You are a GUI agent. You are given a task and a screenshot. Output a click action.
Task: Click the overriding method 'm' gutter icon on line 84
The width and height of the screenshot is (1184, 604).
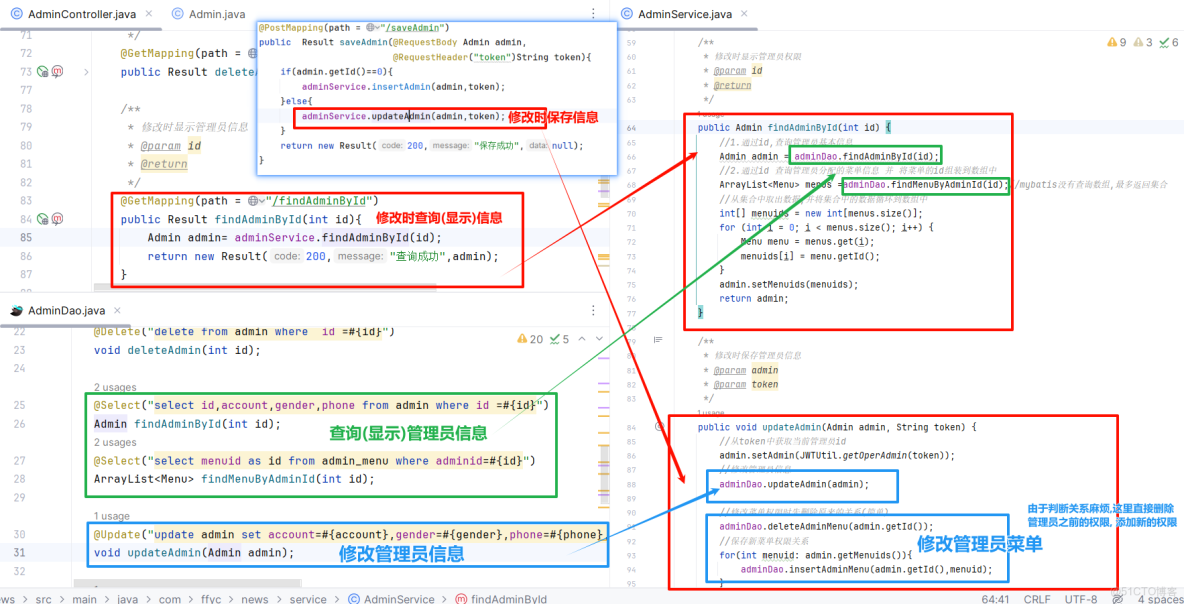coord(57,218)
